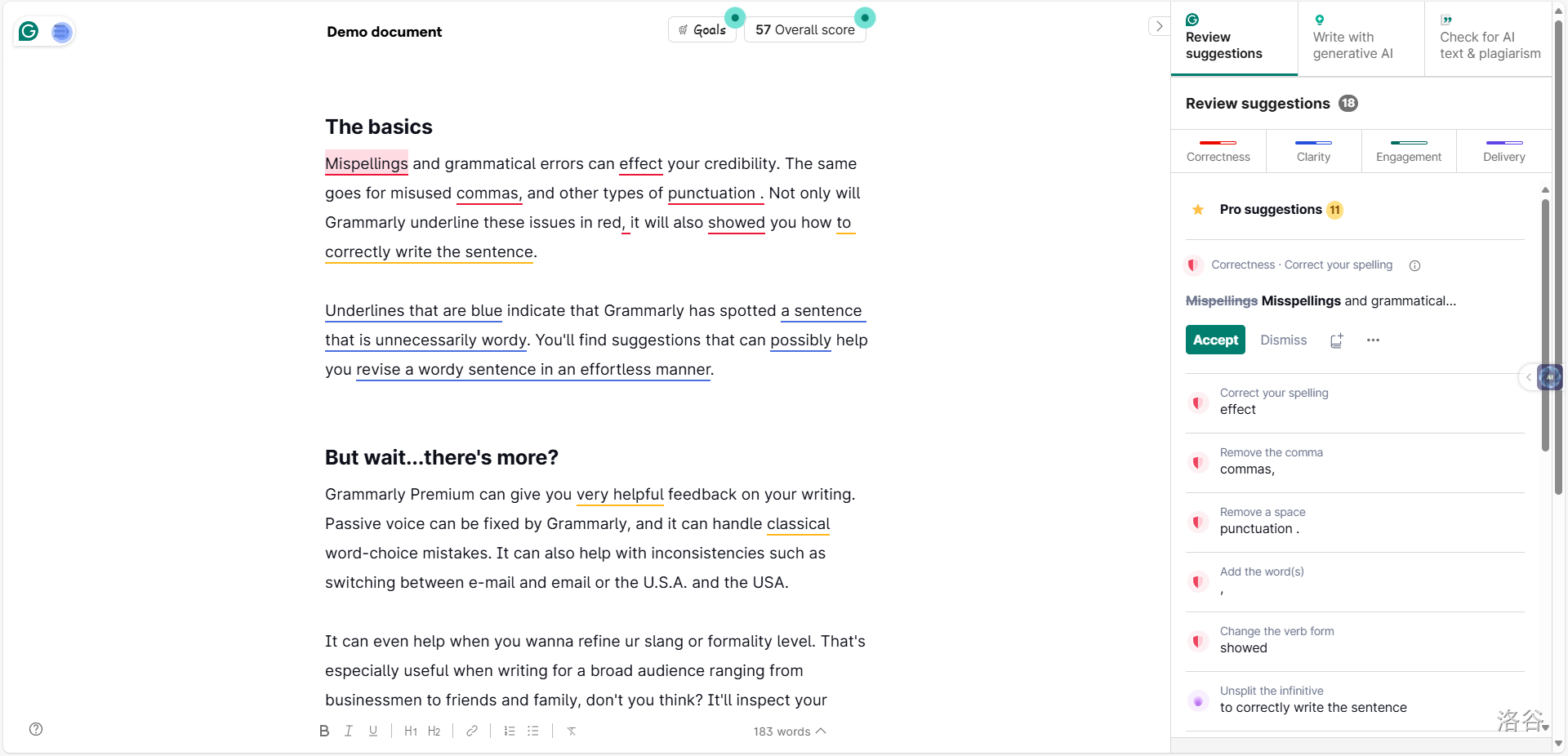The width and height of the screenshot is (1568, 756).
Task: Toggle italic formatting
Action: tap(349, 731)
